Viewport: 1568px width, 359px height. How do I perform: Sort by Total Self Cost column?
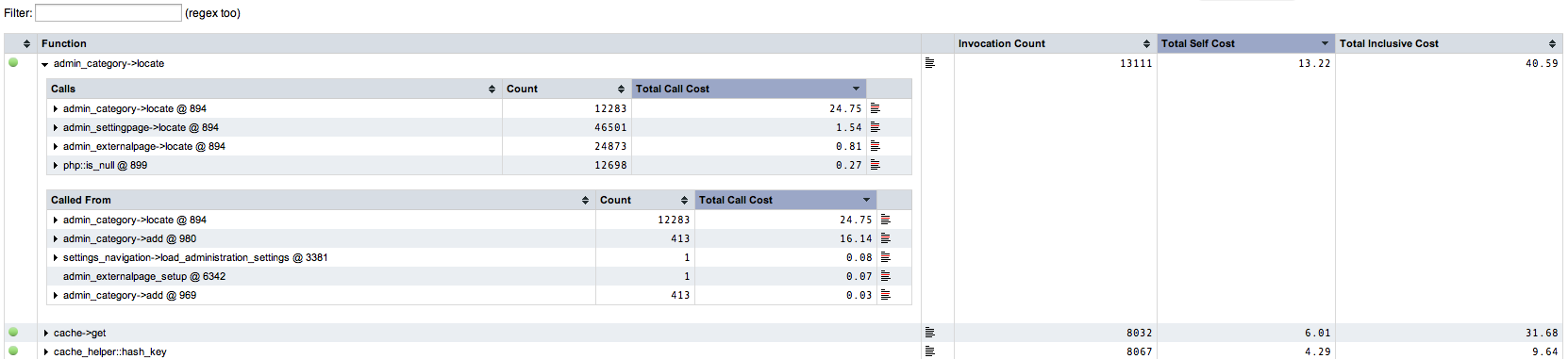[1245, 43]
